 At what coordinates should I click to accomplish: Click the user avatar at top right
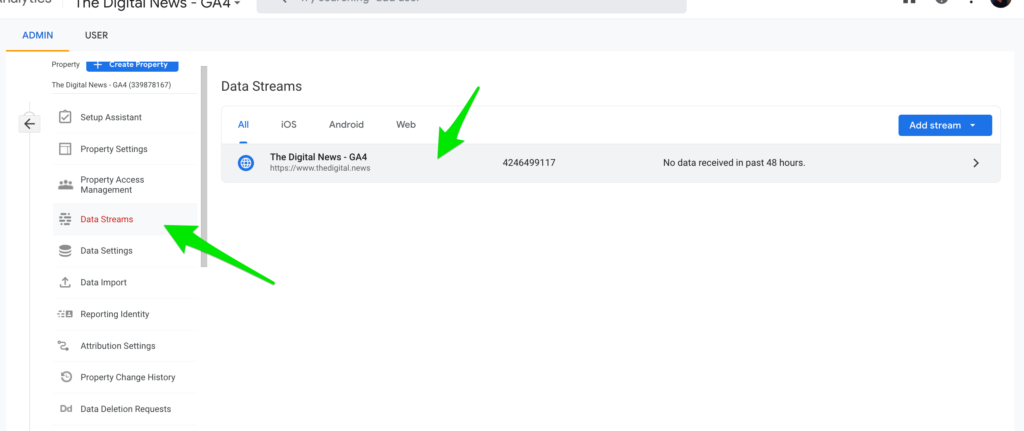pyautogui.click(x=1000, y=2)
